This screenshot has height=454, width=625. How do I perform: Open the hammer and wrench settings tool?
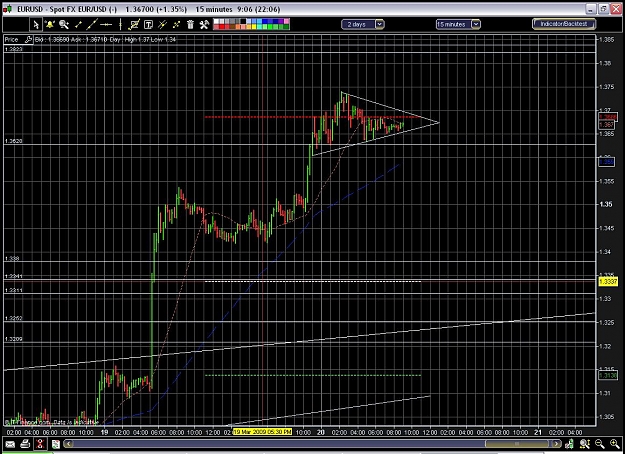point(204,25)
